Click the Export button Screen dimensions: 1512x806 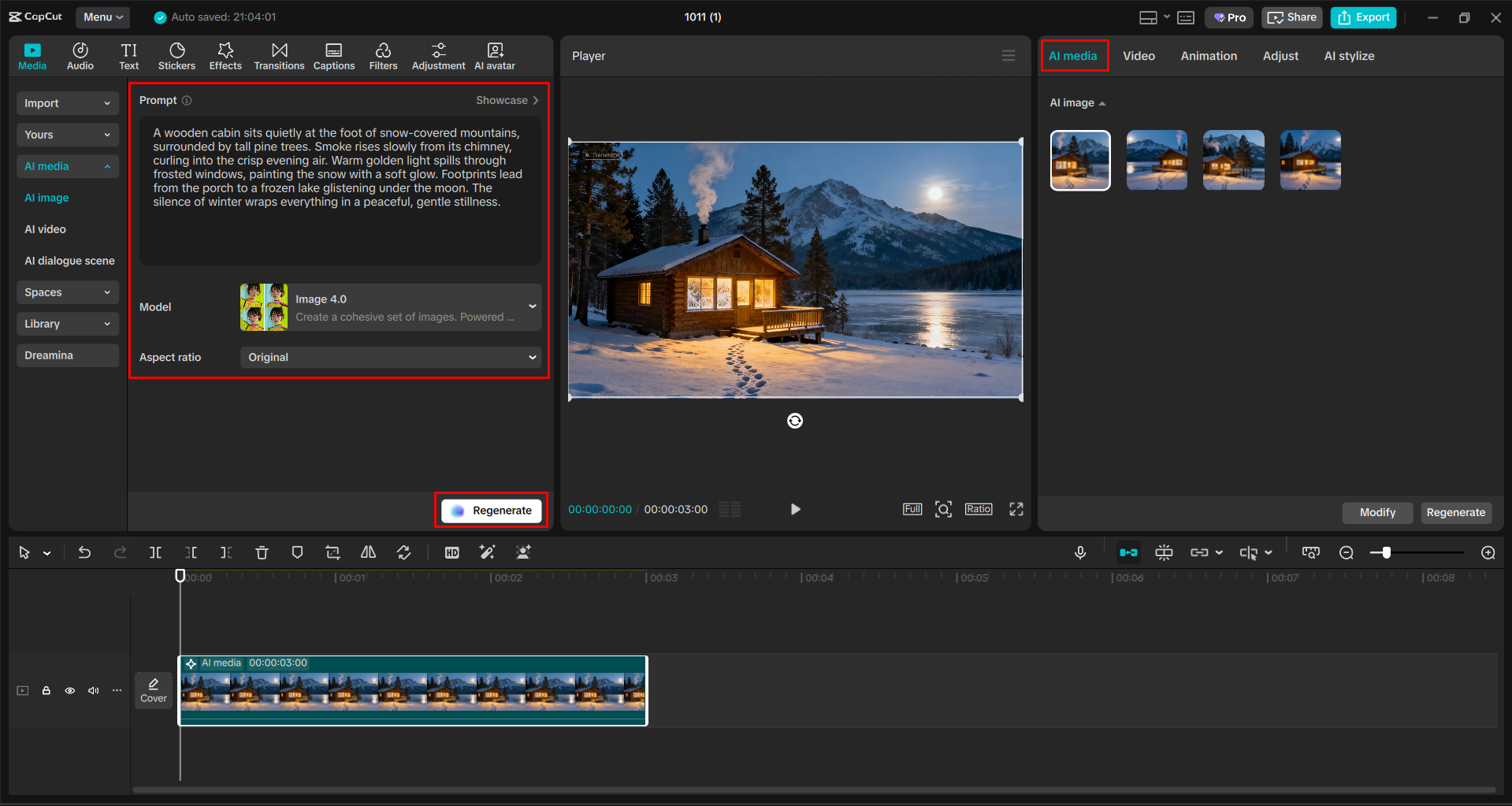(x=1363, y=17)
